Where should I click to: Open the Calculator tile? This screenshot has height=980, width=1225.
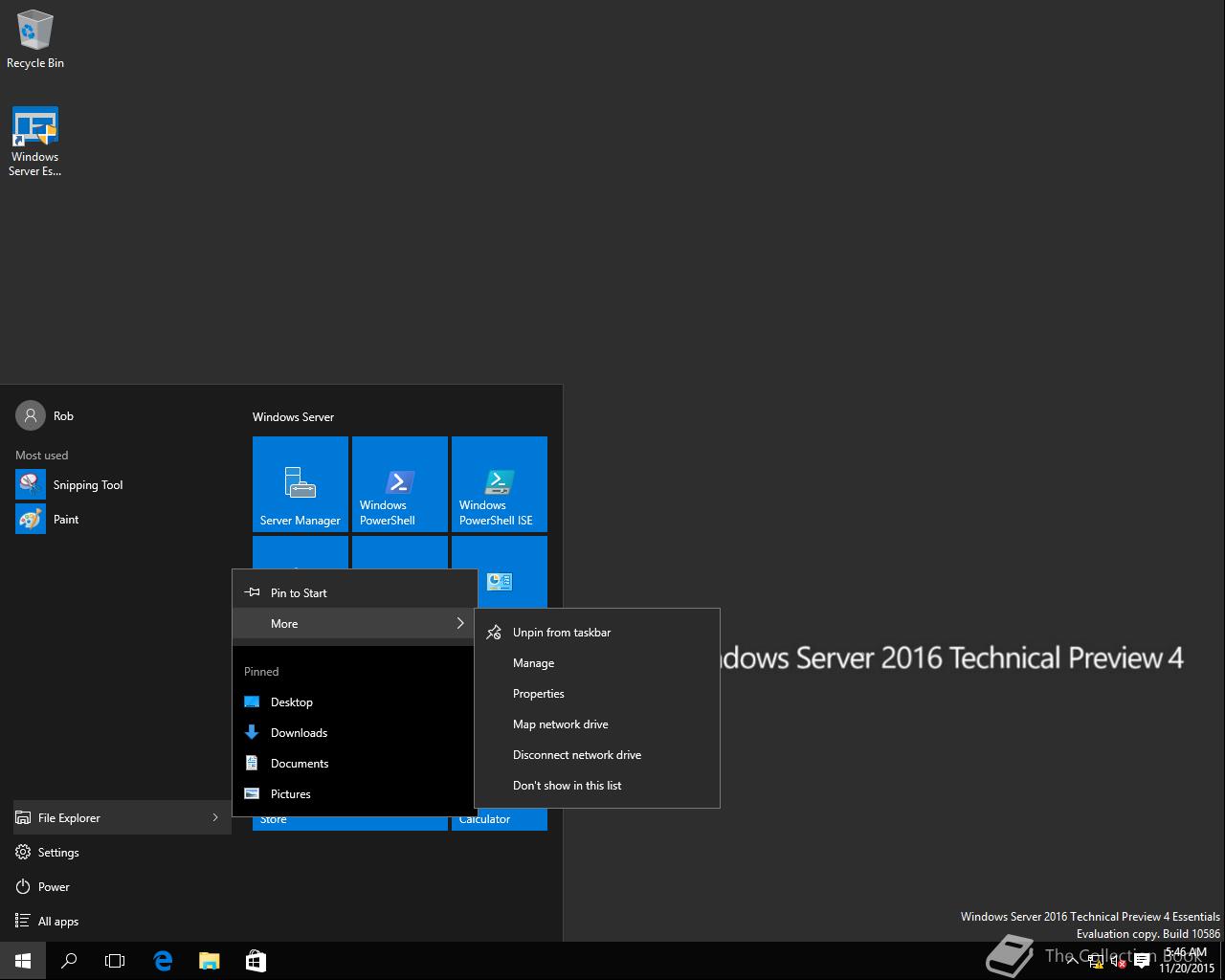pyautogui.click(x=500, y=819)
